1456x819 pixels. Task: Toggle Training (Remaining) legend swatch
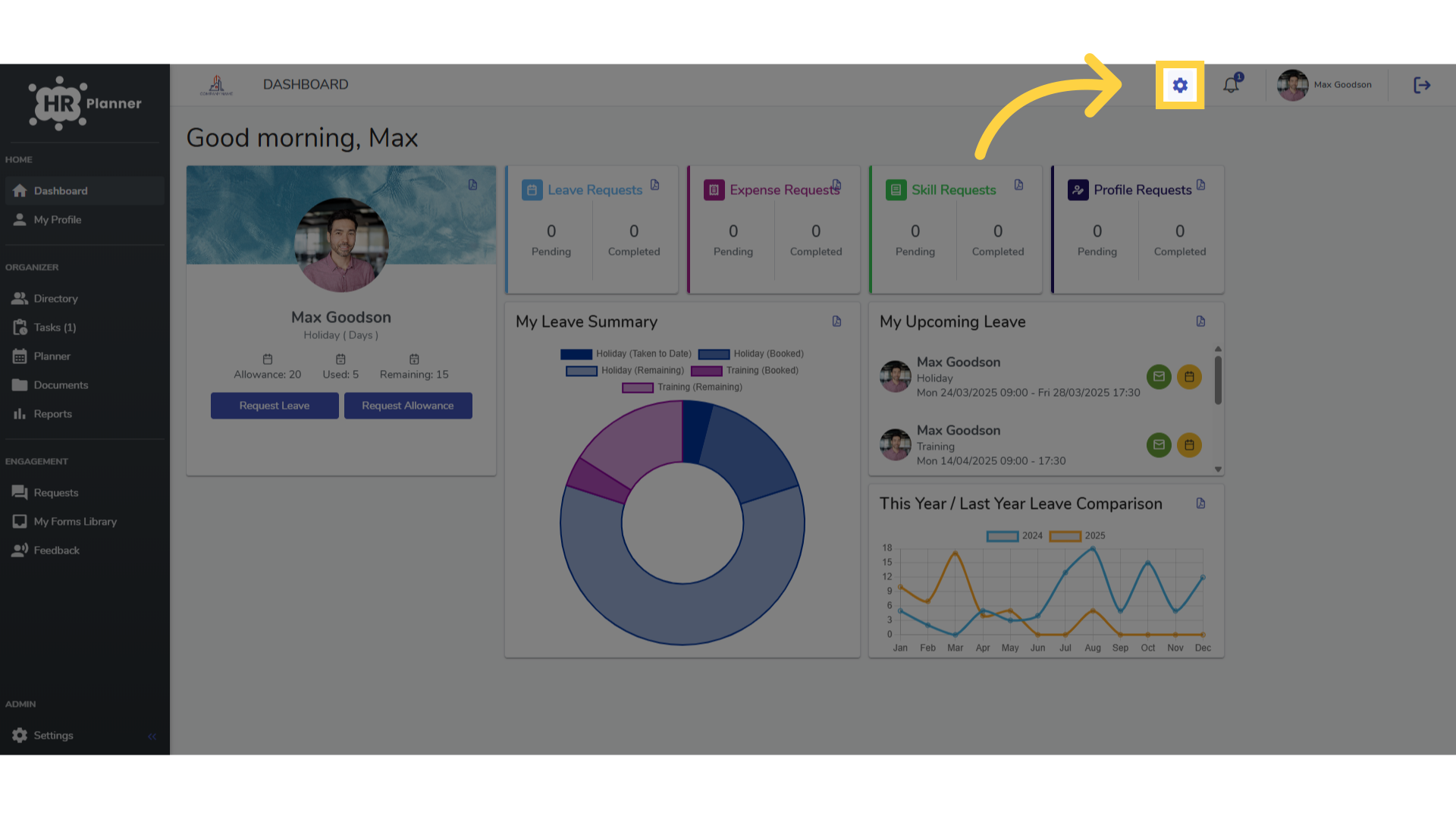pyautogui.click(x=638, y=388)
